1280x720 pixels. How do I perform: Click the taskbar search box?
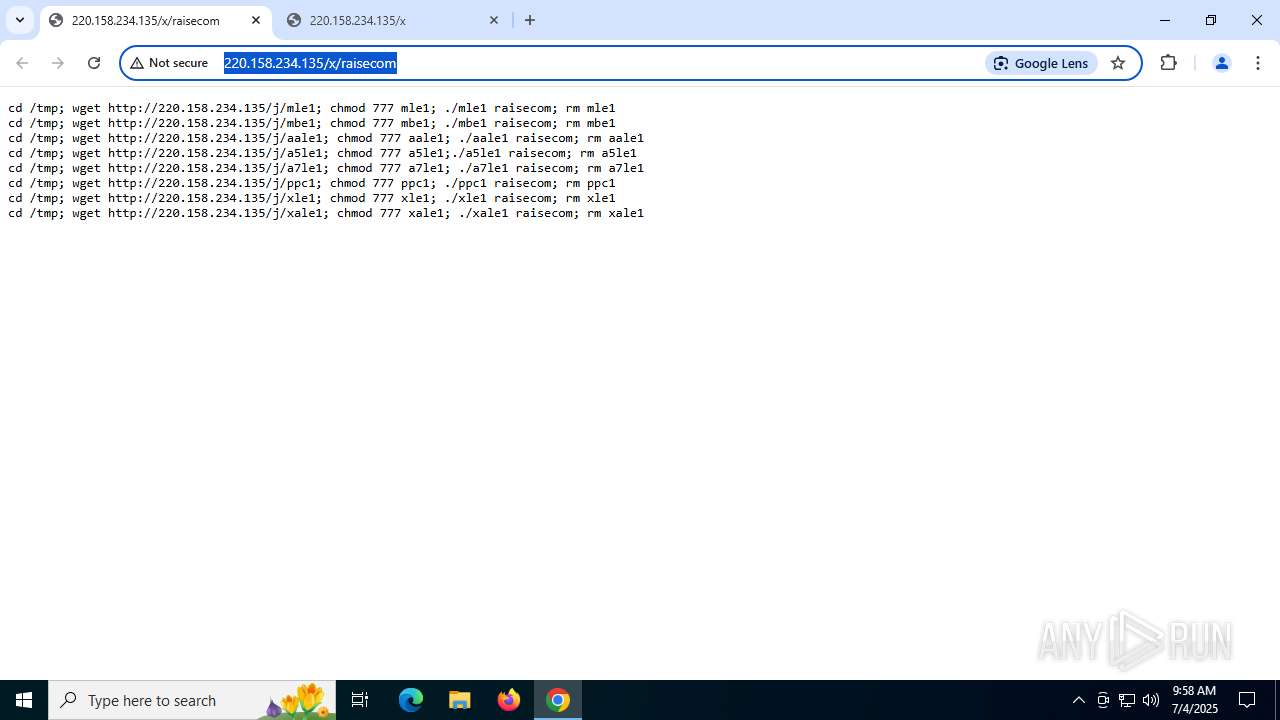click(192, 700)
